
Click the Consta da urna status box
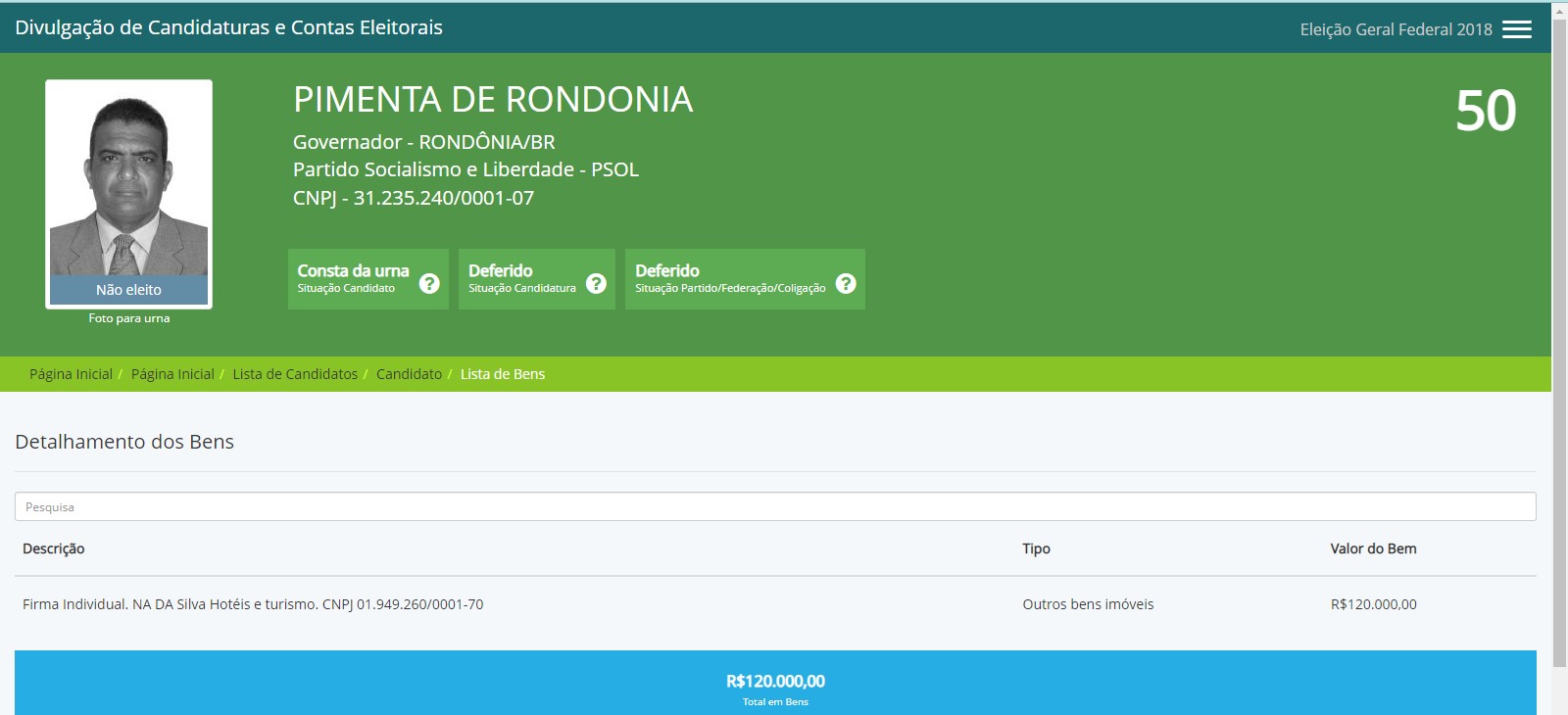coord(353,278)
